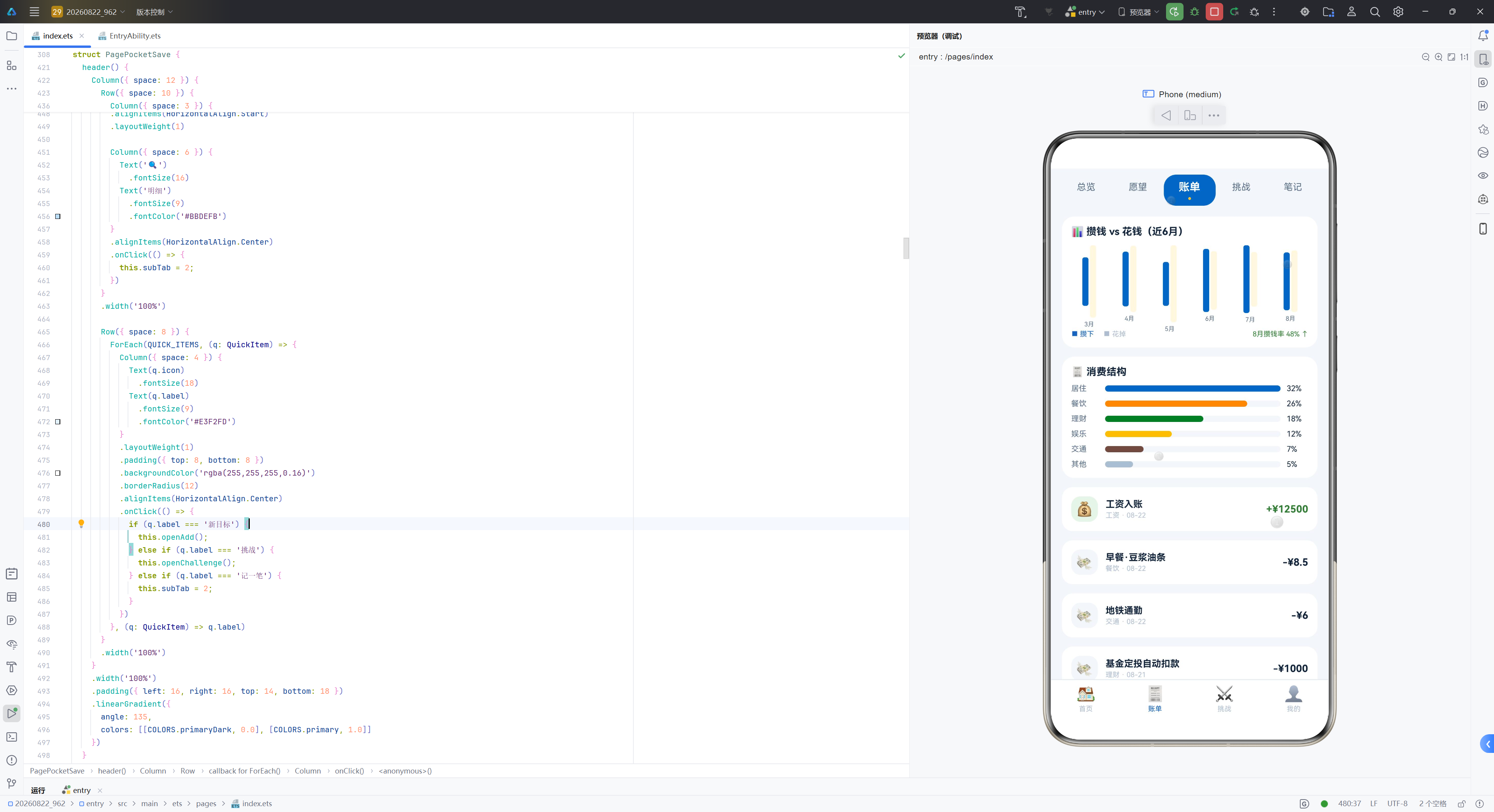Click the #BBDEFB color swatch on line 456
This screenshot has width=1494, height=812.
(x=58, y=216)
